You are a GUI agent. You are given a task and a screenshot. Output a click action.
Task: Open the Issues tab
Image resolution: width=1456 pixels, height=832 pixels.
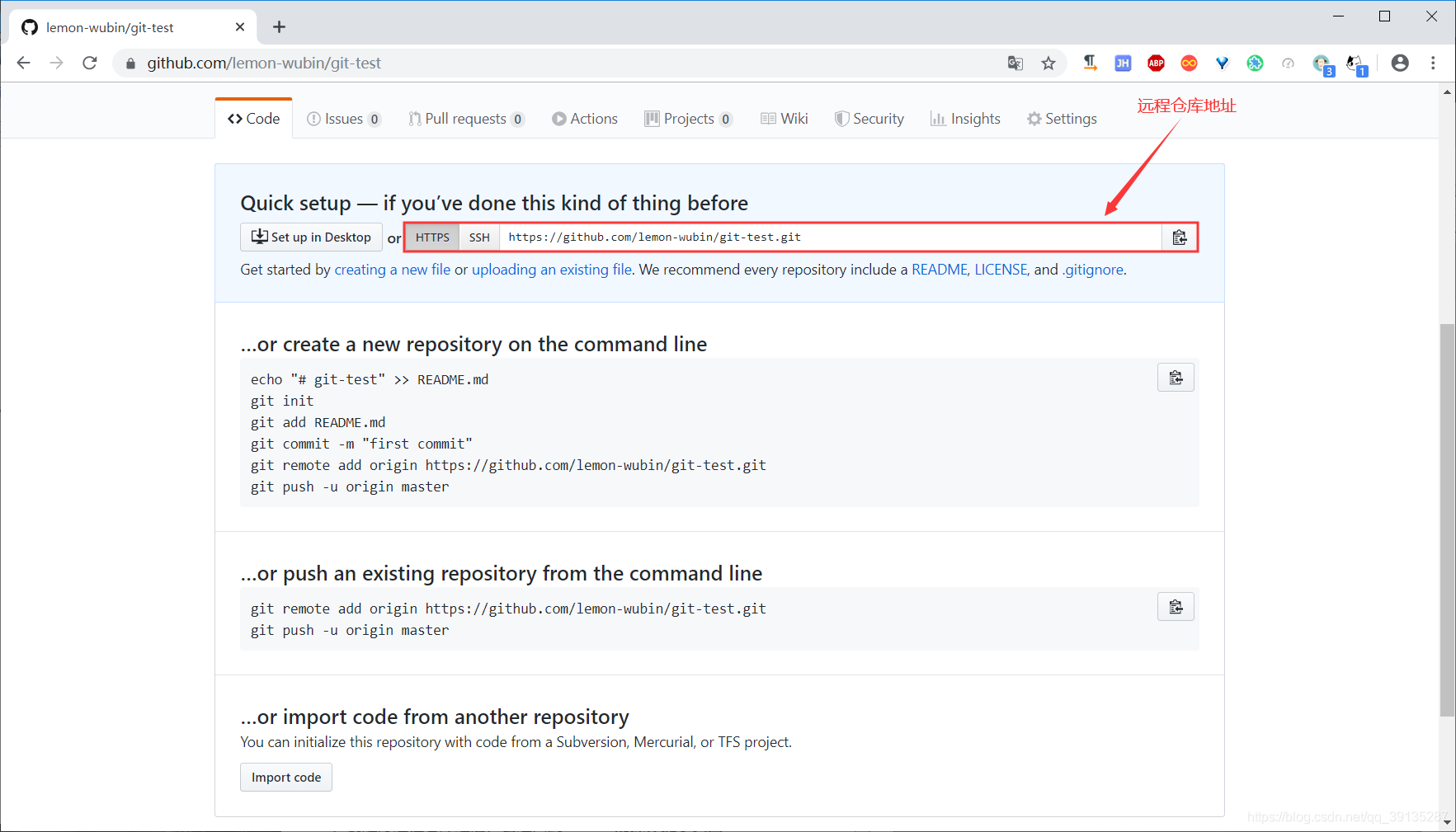coord(343,119)
